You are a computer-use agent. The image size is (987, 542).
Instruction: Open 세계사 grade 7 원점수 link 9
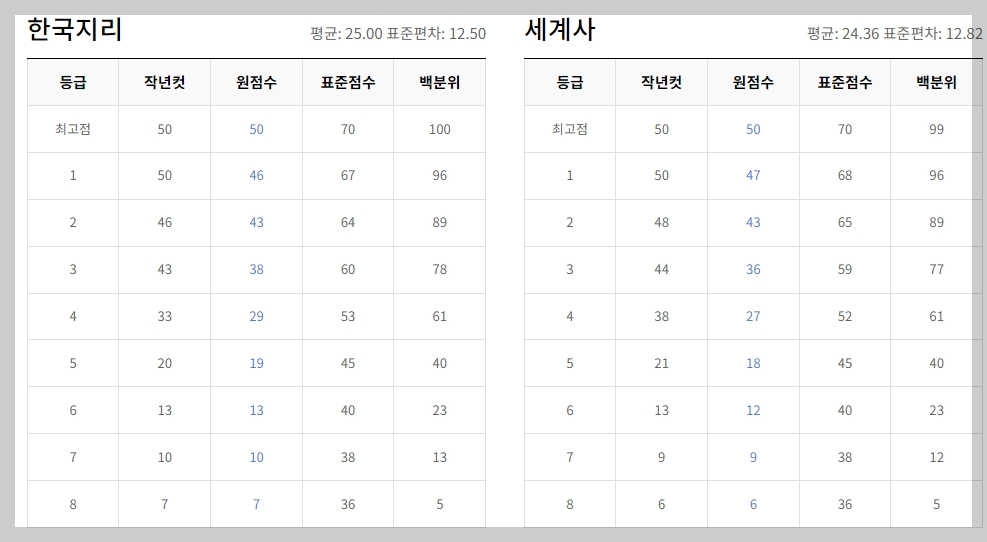[x=753, y=458]
